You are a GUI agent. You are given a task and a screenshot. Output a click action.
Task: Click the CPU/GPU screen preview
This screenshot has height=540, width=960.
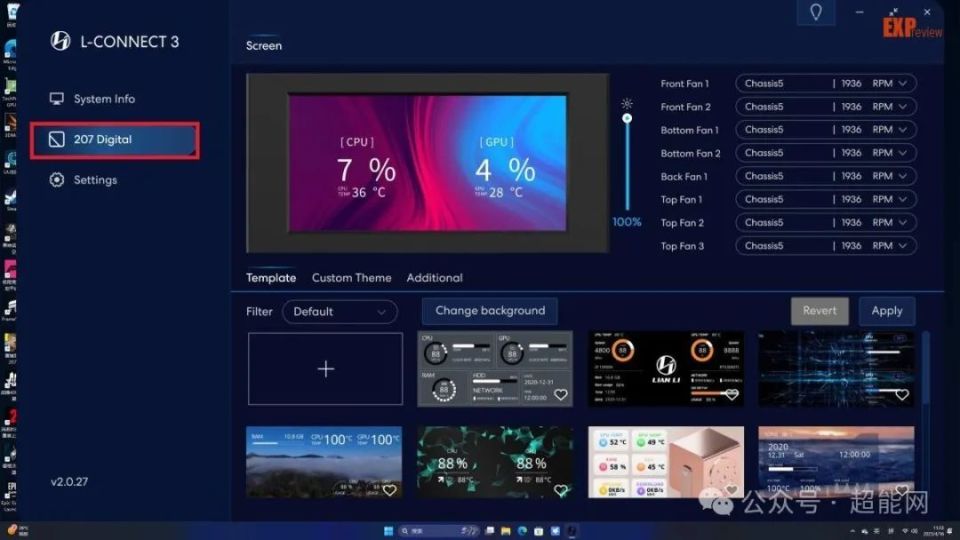coord(427,163)
